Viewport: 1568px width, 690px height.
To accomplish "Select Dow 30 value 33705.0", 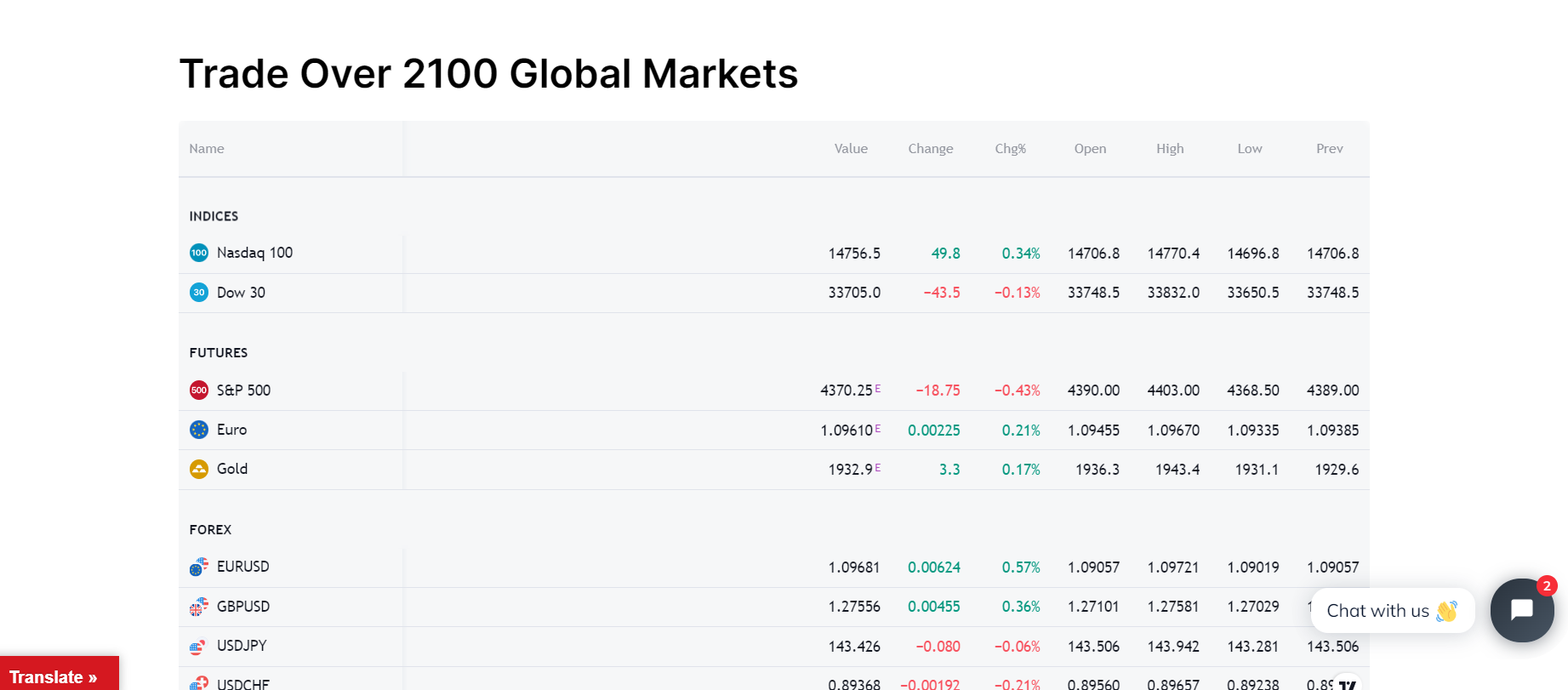I will (x=854, y=293).
